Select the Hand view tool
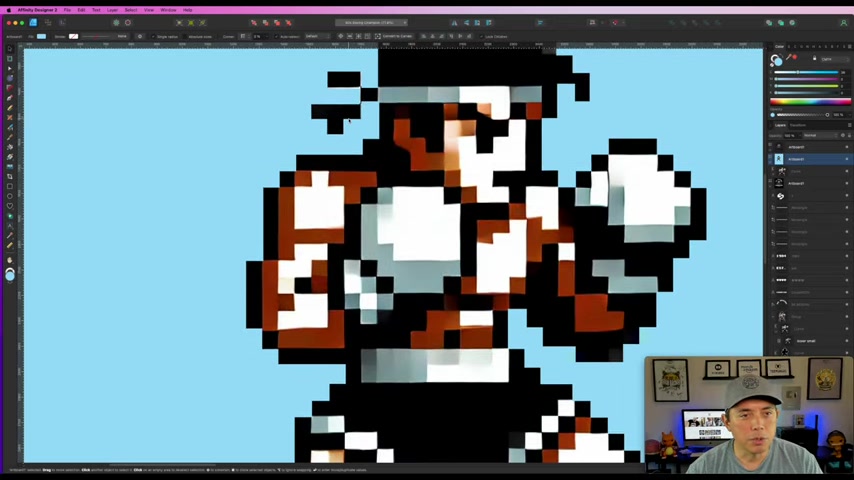This screenshot has height=480, width=854. coord(10,260)
